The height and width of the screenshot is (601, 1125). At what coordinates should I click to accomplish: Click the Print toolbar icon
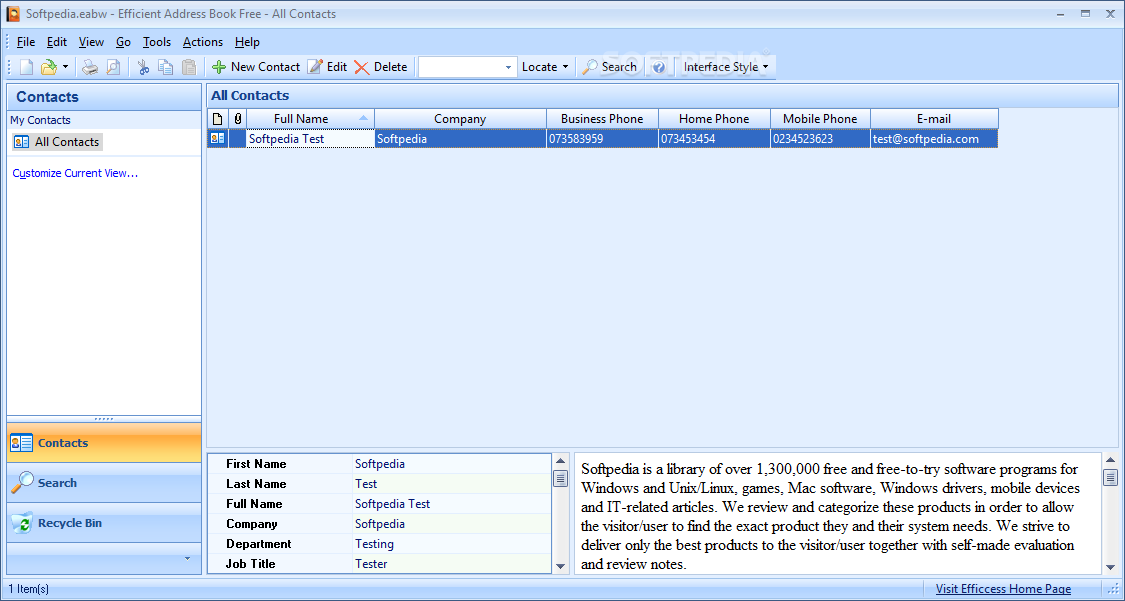90,67
